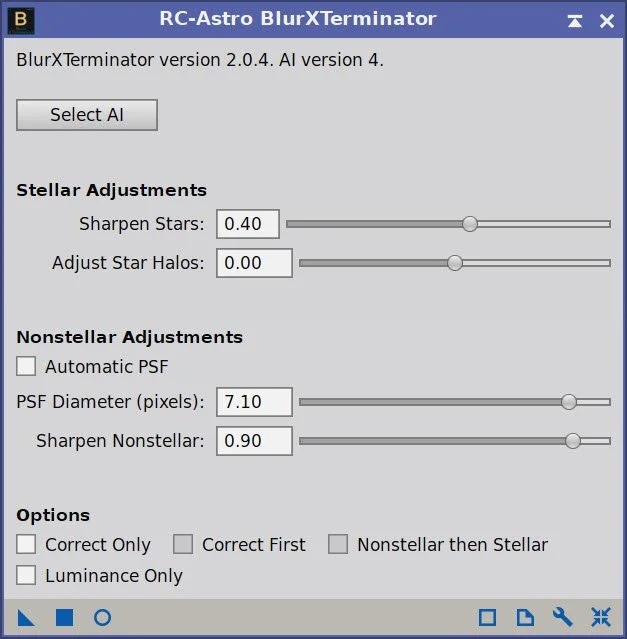The image size is (627, 639).
Task: Click the Sharpen Stars value field
Action: [248, 224]
